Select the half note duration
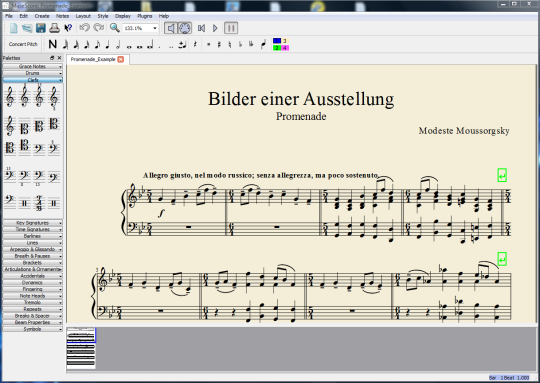The image size is (540, 383). tap(118, 44)
